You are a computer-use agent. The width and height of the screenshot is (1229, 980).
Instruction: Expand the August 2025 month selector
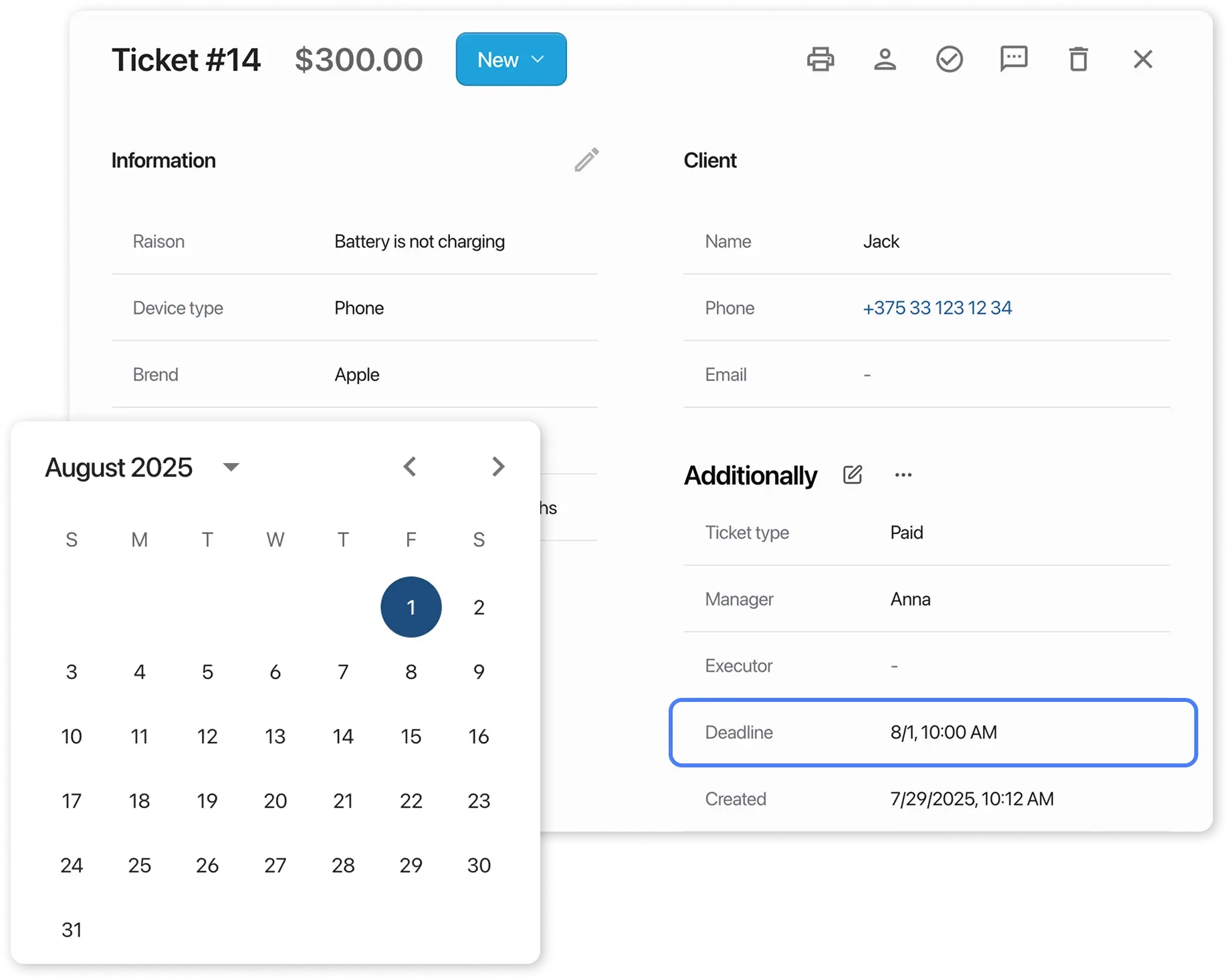point(231,467)
